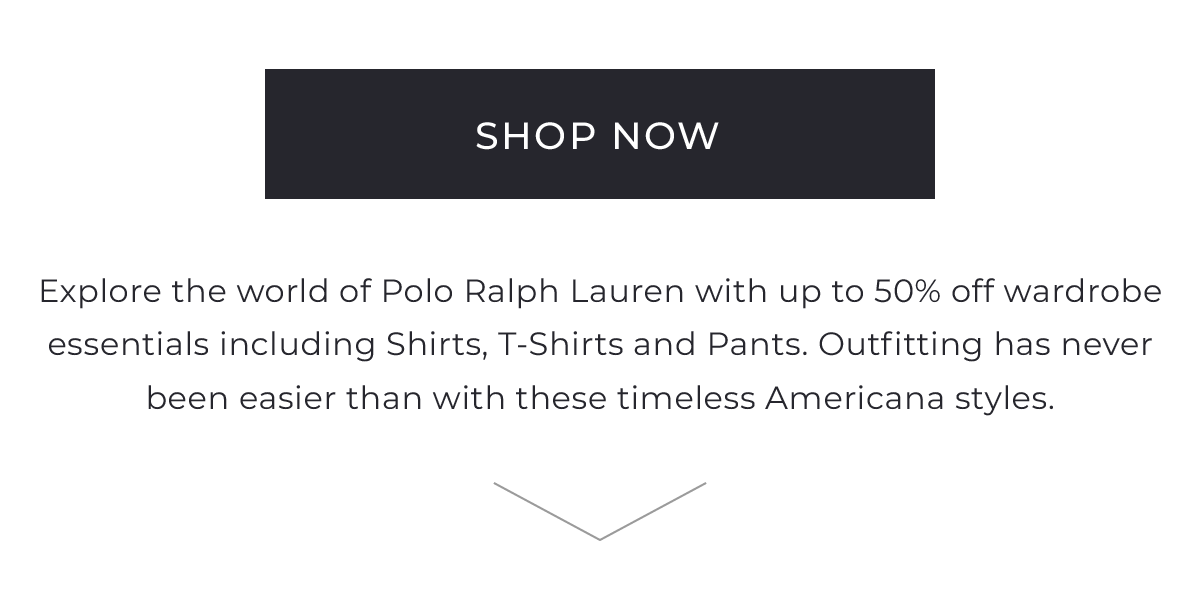Click the word "including" in the second line

(x=298, y=345)
